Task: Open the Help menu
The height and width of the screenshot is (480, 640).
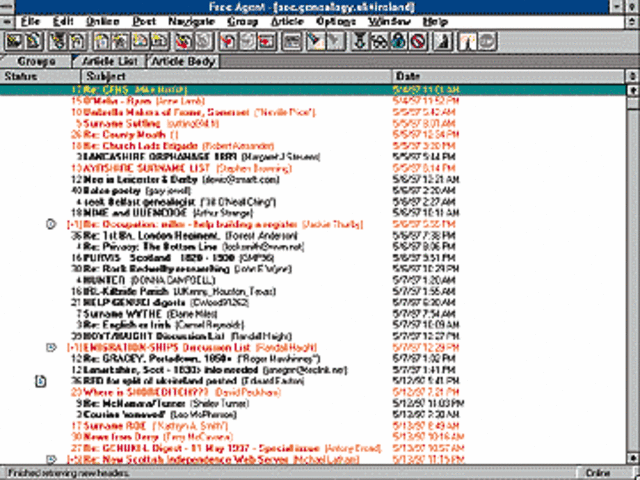Action: click(435, 21)
